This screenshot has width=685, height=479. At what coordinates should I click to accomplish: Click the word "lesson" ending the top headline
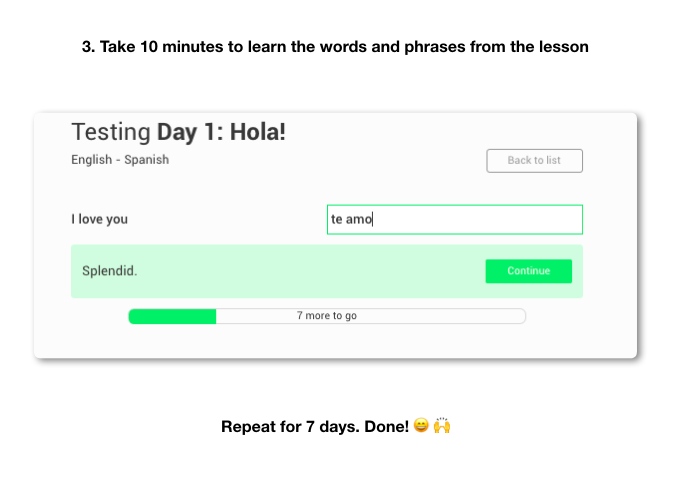pyautogui.click(x=564, y=47)
